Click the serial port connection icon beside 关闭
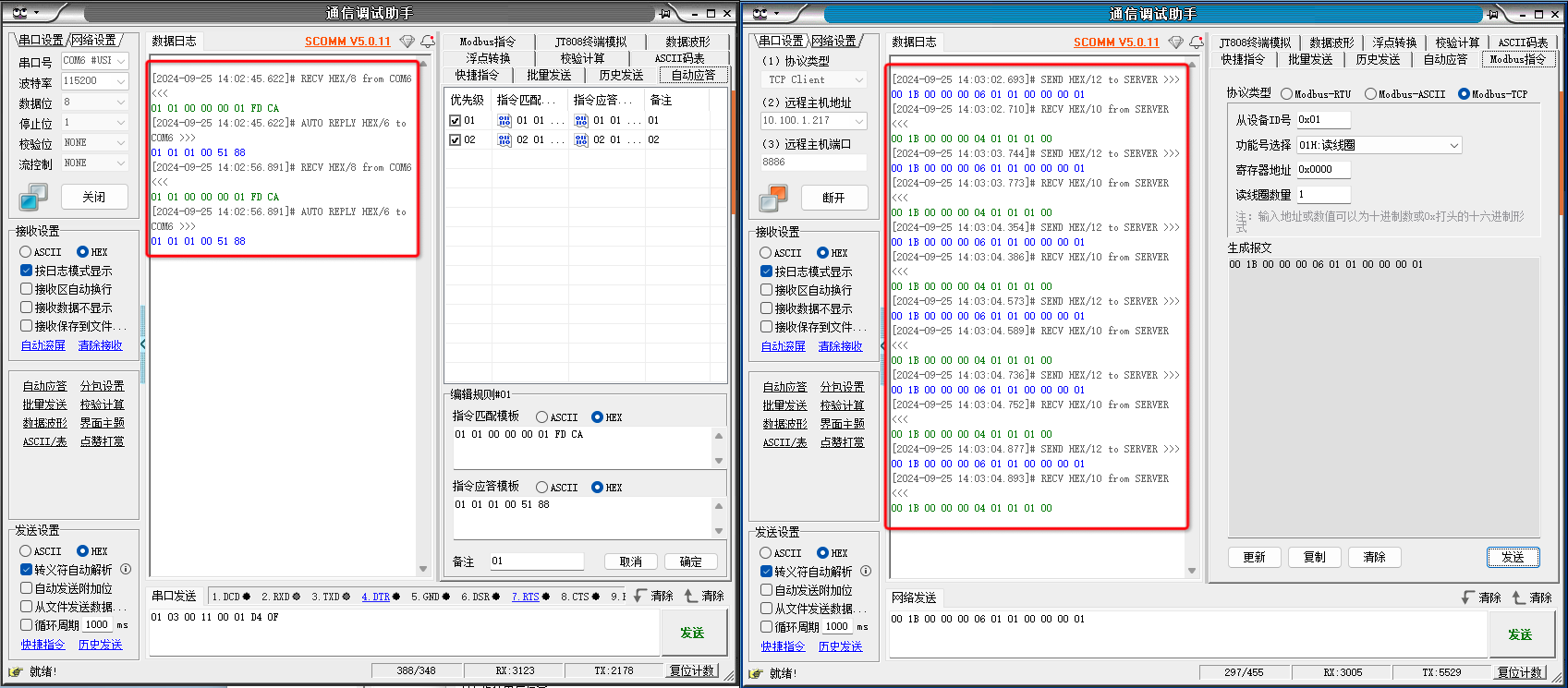The width and height of the screenshot is (1568, 688). pos(33,197)
